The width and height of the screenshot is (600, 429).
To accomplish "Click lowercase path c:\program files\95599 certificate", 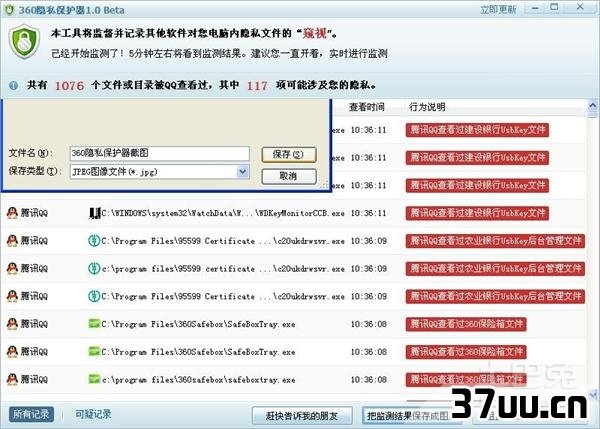I will pyautogui.click(x=223, y=269).
